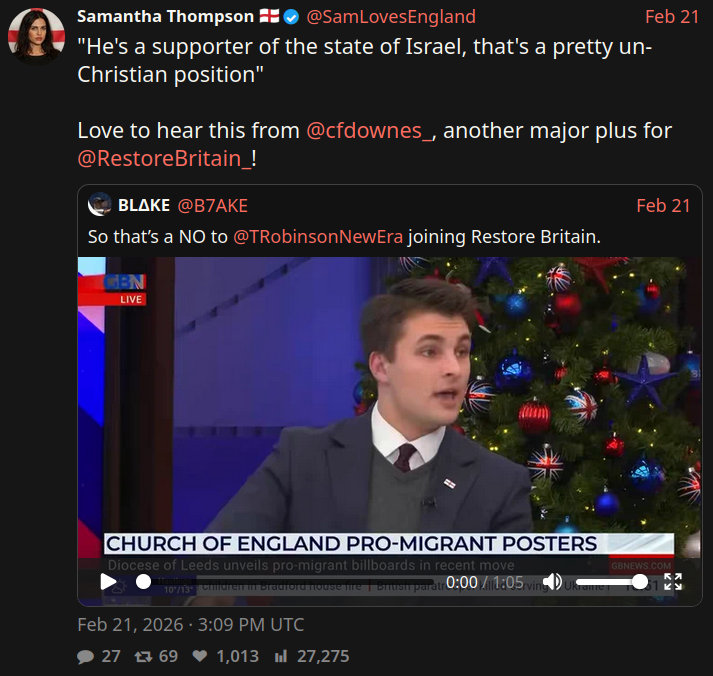Open BLAKE's small profile avatar
Screen dimensions: 713x676
100,204
